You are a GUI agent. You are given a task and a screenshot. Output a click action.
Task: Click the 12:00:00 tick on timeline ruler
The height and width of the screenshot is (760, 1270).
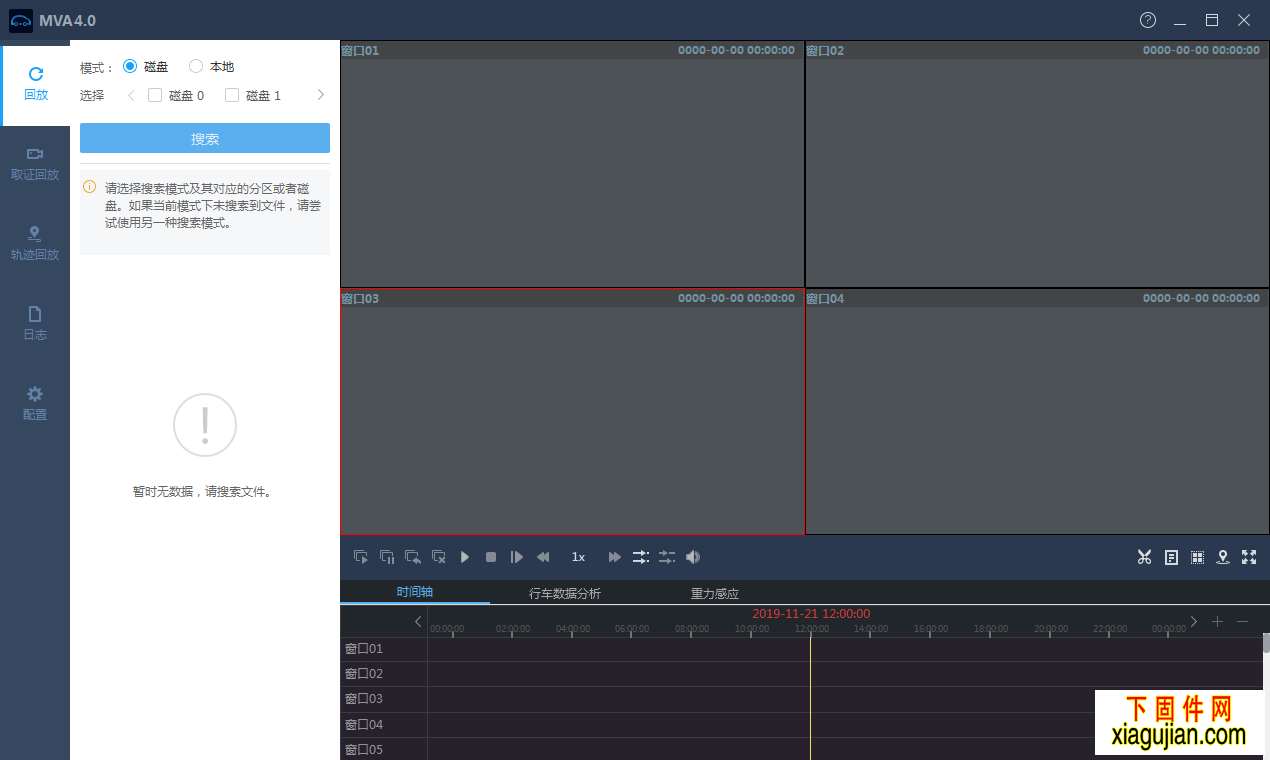pyautogui.click(x=811, y=629)
